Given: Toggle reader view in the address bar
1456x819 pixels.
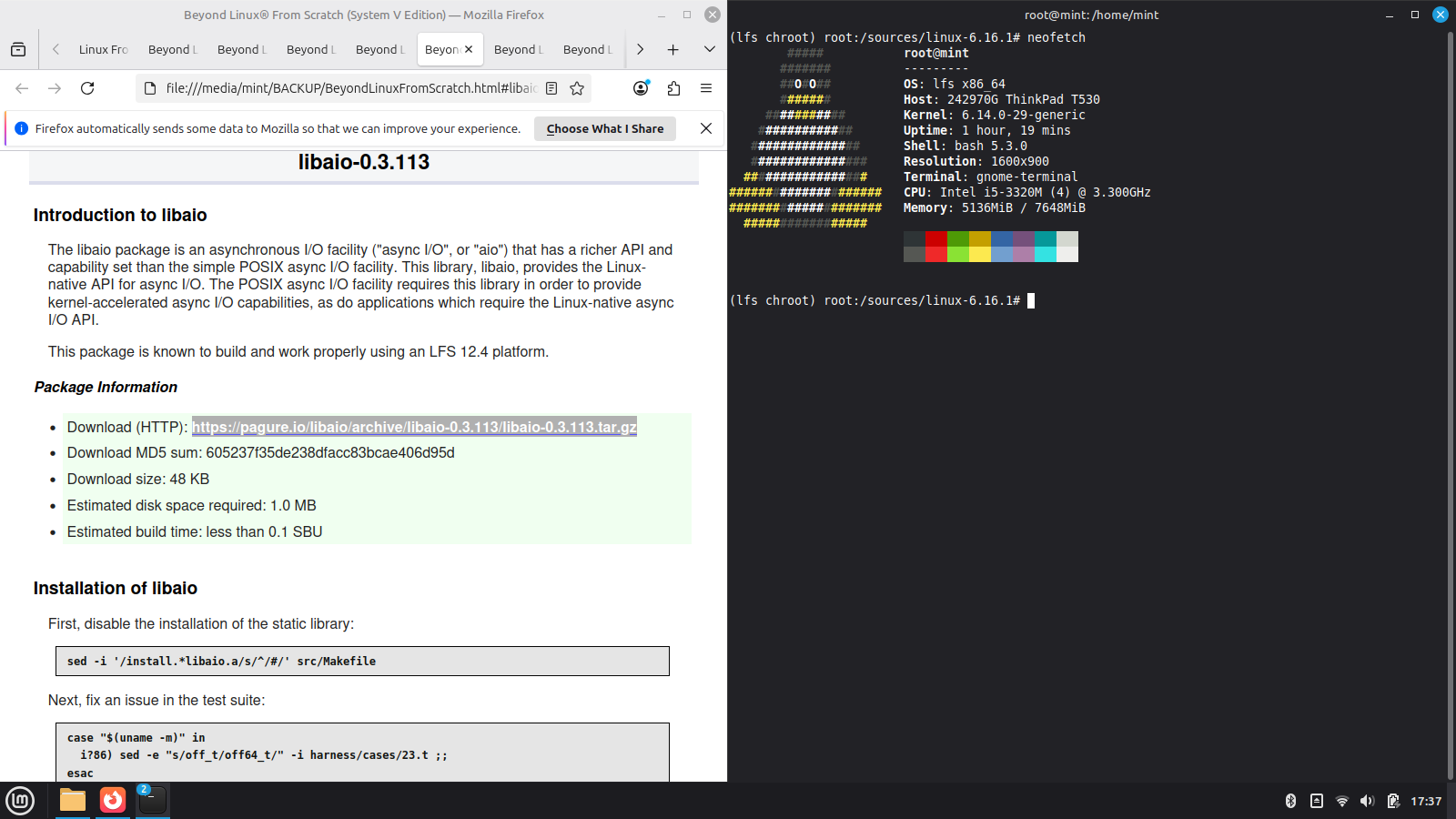Looking at the screenshot, I should point(551,88).
